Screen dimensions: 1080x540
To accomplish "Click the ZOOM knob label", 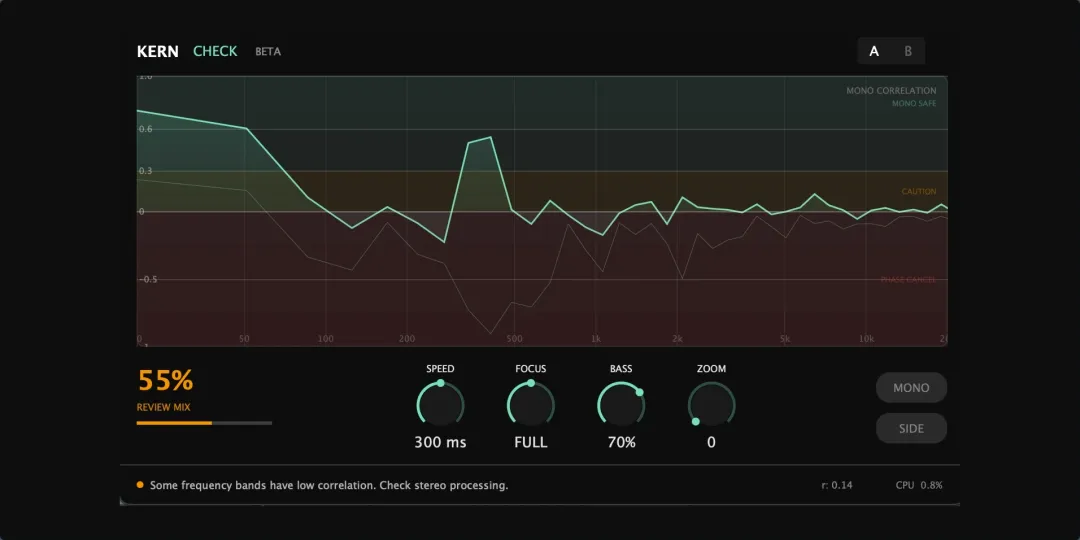I will click(x=712, y=368).
